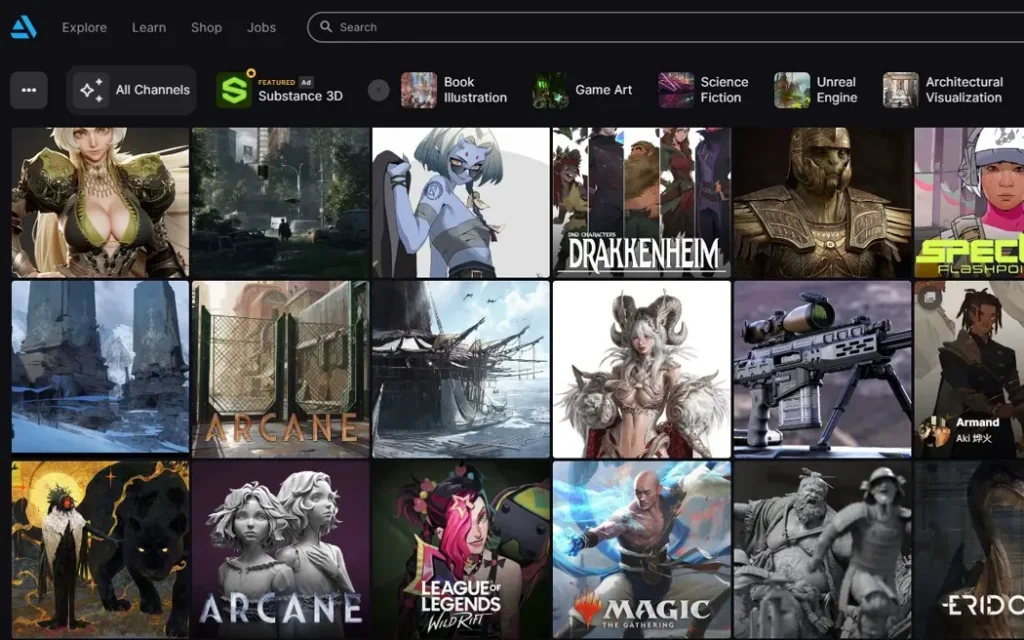Open the League of Legends Wild Rift artwork
The image size is (1024, 640).
[x=461, y=549]
